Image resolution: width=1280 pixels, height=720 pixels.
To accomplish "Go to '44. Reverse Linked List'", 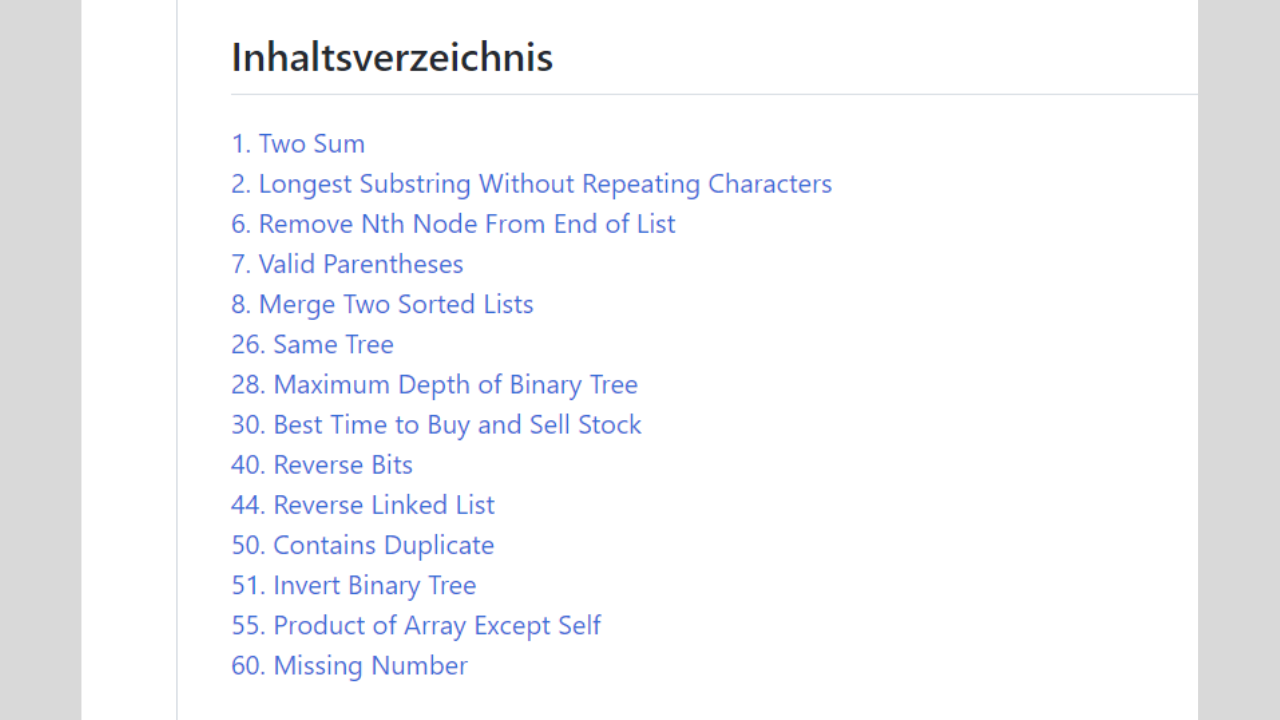I will click(x=363, y=505).
